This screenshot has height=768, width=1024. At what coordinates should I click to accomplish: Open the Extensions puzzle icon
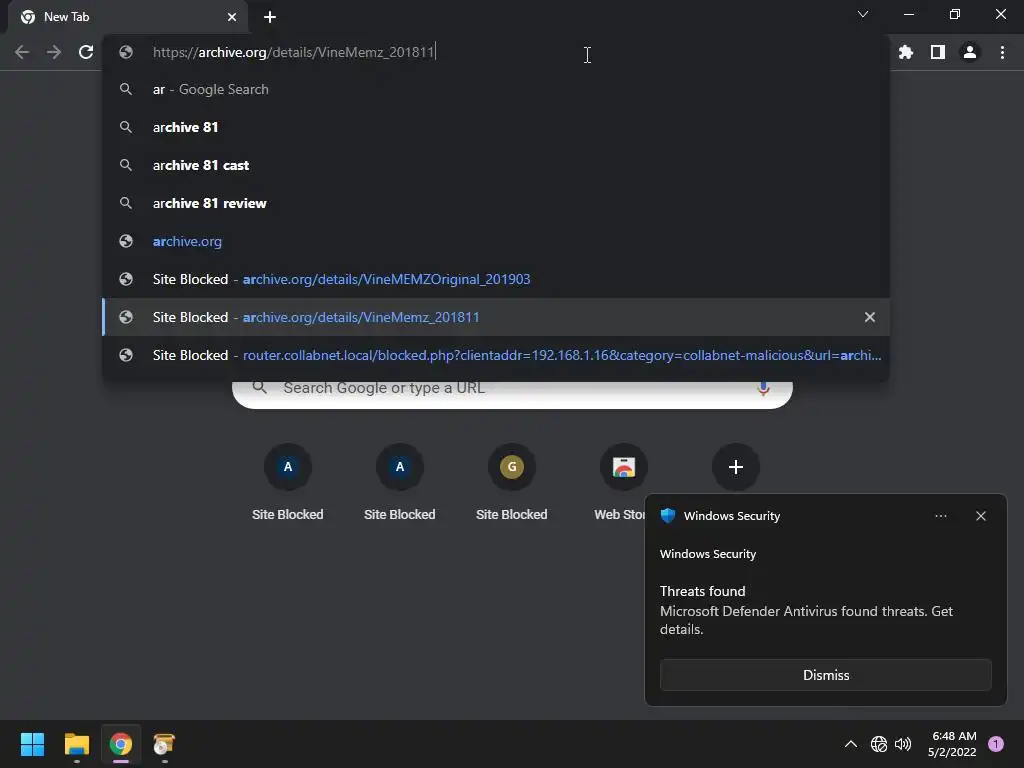(905, 52)
